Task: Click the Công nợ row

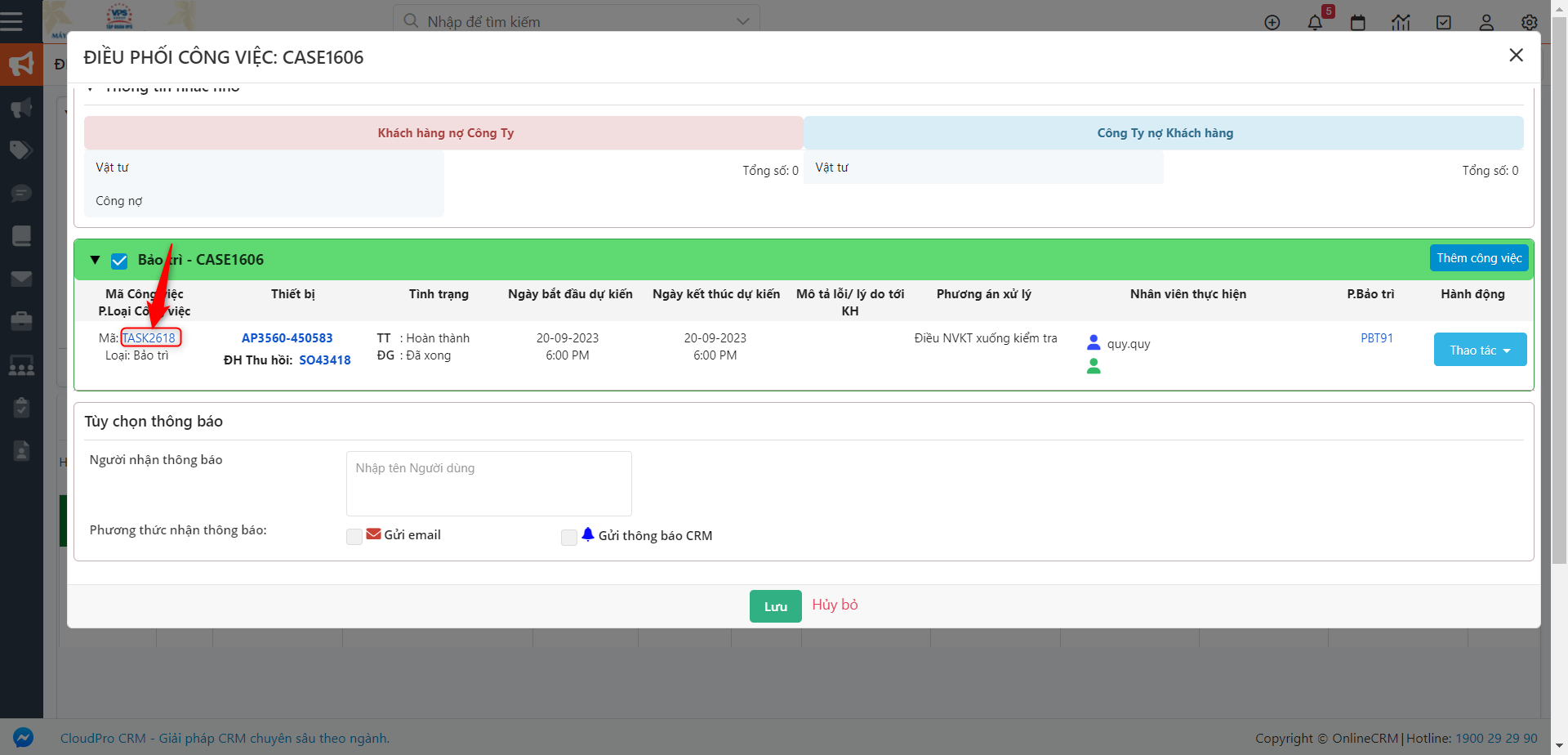Action: point(264,201)
